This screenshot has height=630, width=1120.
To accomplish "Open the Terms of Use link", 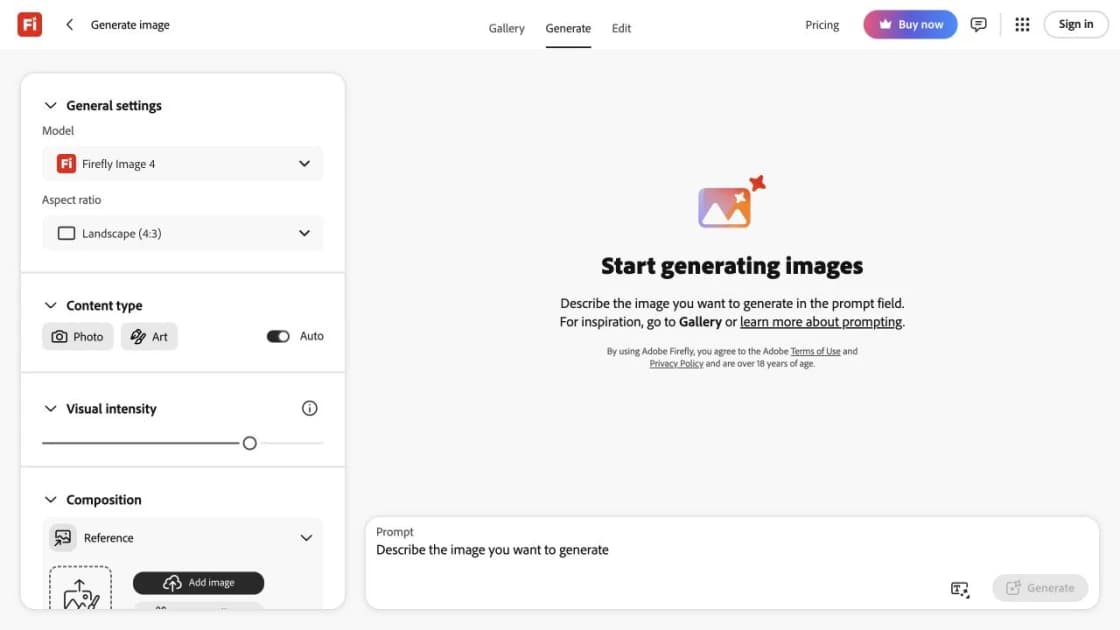I will (815, 351).
